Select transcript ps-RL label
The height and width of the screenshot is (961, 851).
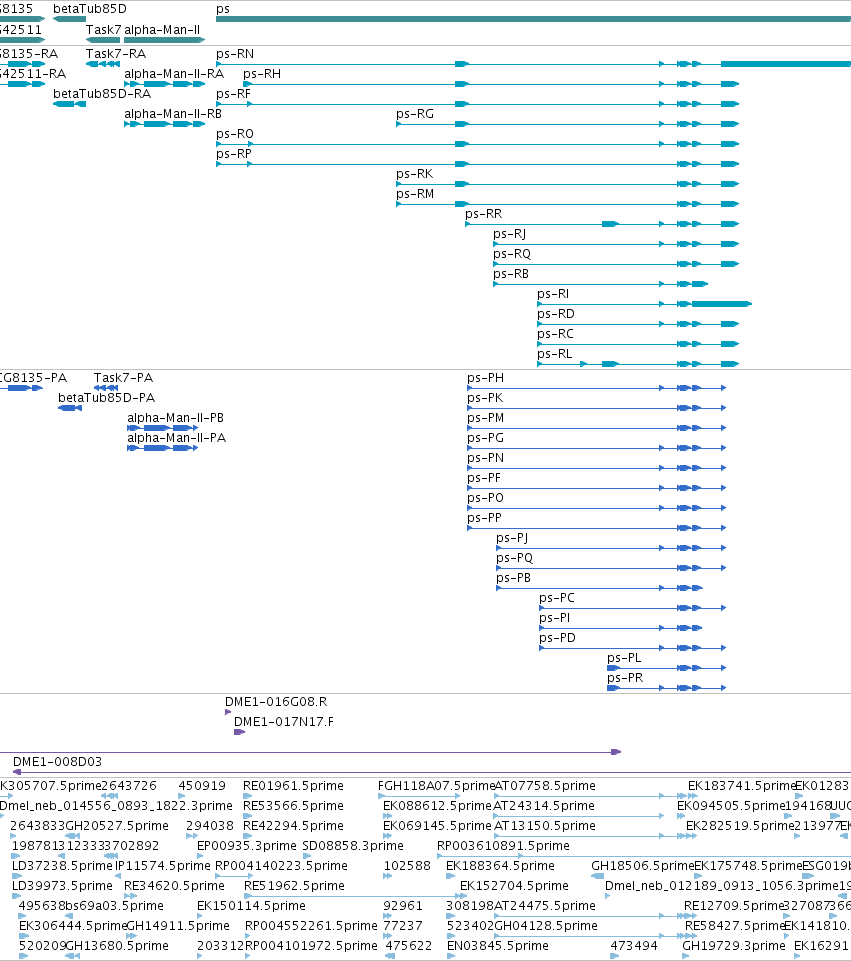tap(554, 354)
